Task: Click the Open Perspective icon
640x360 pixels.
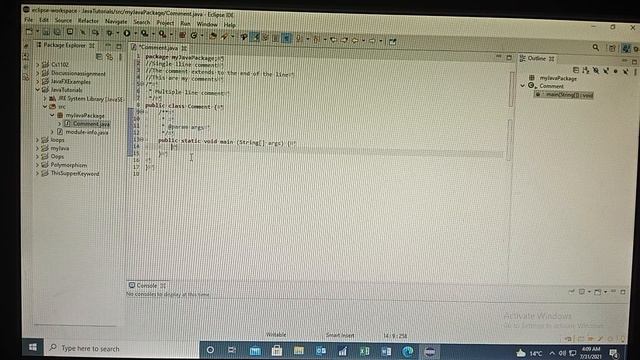Action: [x=612, y=49]
